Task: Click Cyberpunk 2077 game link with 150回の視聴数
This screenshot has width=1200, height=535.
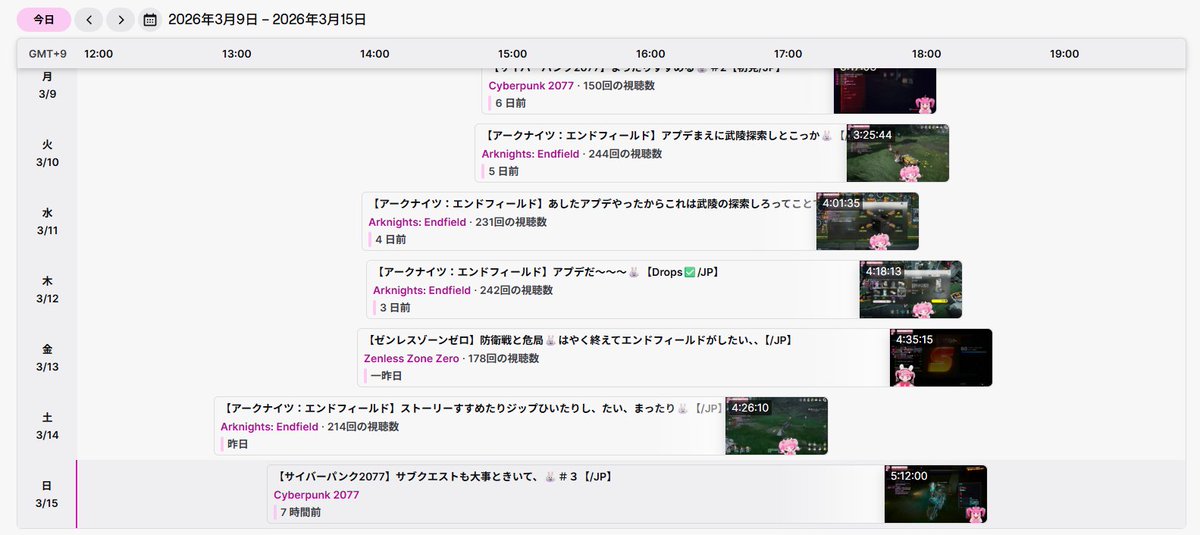Action: (x=531, y=86)
